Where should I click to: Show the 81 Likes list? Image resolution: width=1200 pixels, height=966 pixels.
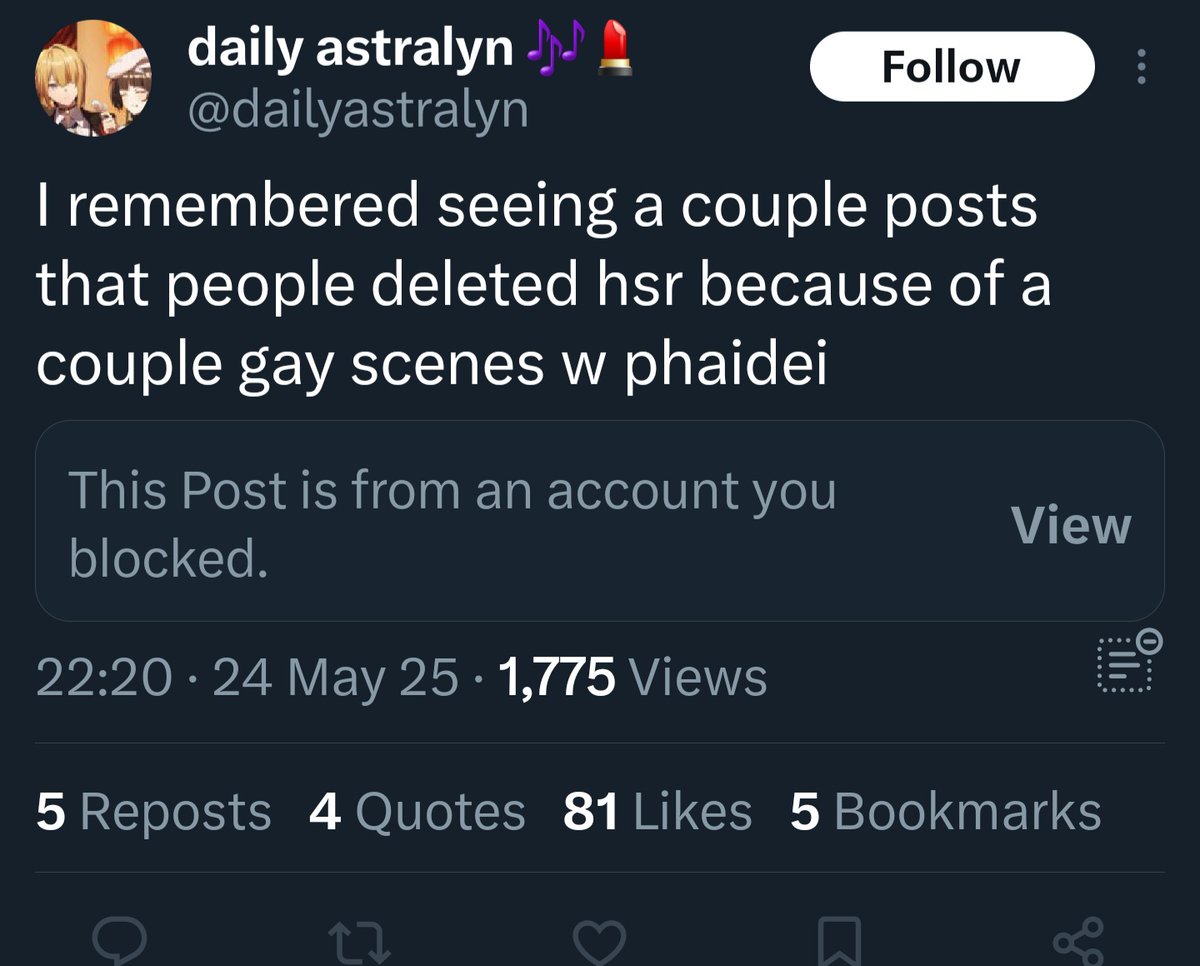[x=657, y=811]
